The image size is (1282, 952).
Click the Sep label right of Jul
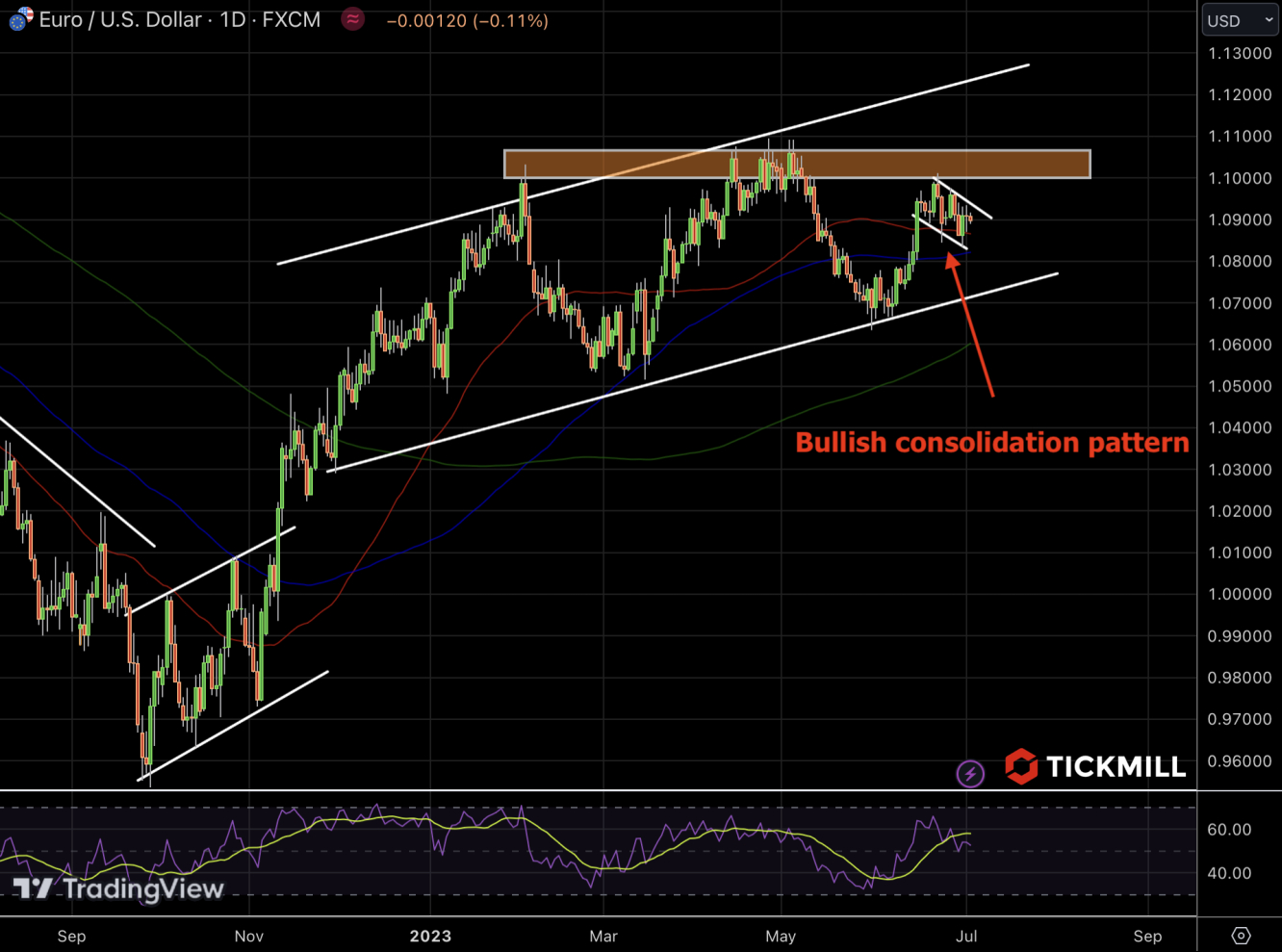click(x=1147, y=936)
